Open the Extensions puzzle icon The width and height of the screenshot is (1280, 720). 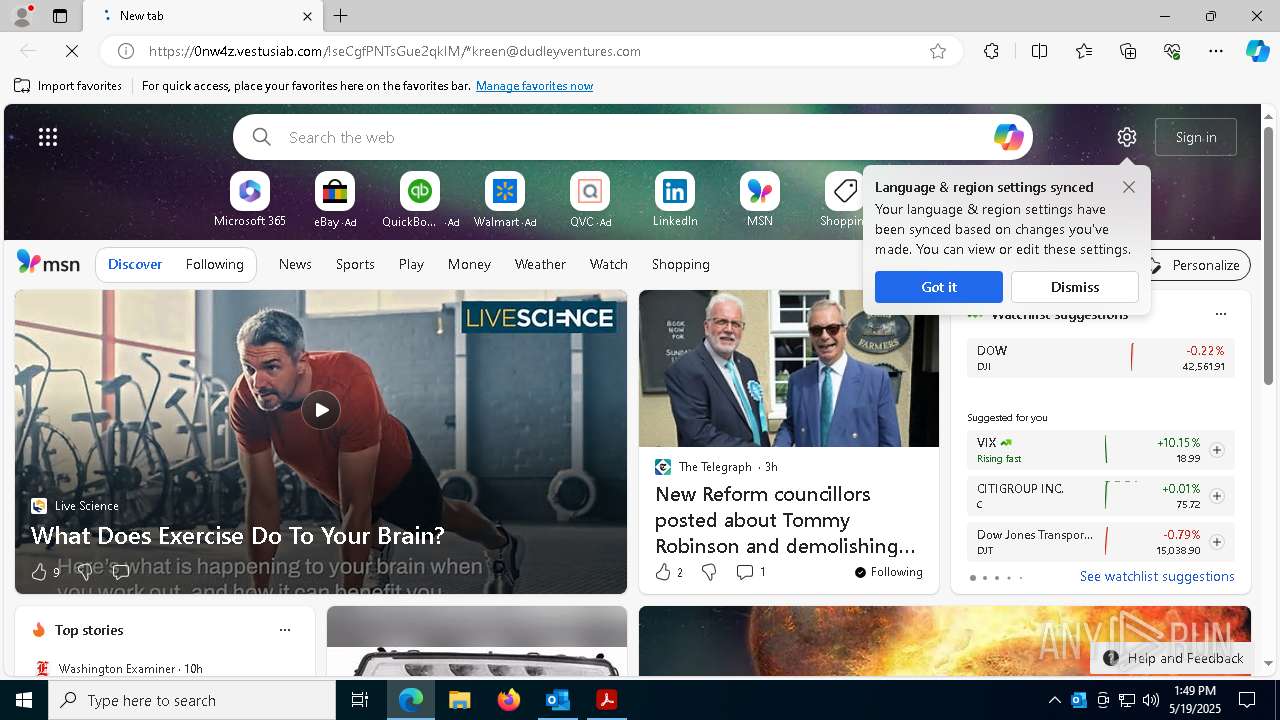pyautogui.click(x=991, y=51)
